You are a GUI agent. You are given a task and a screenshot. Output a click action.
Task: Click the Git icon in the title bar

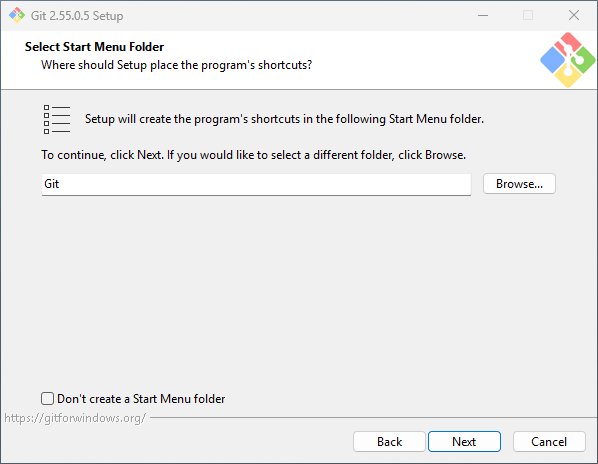click(17, 15)
